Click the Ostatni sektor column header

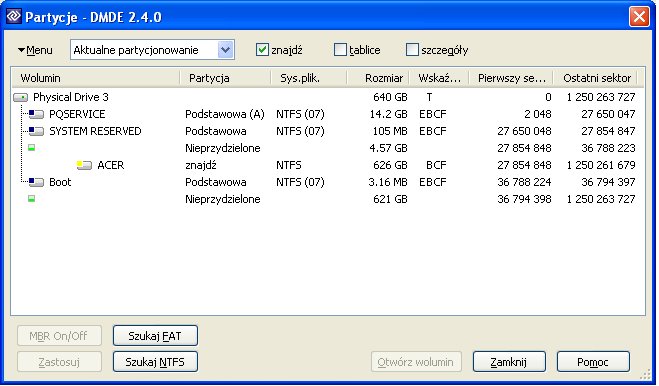click(x=596, y=78)
